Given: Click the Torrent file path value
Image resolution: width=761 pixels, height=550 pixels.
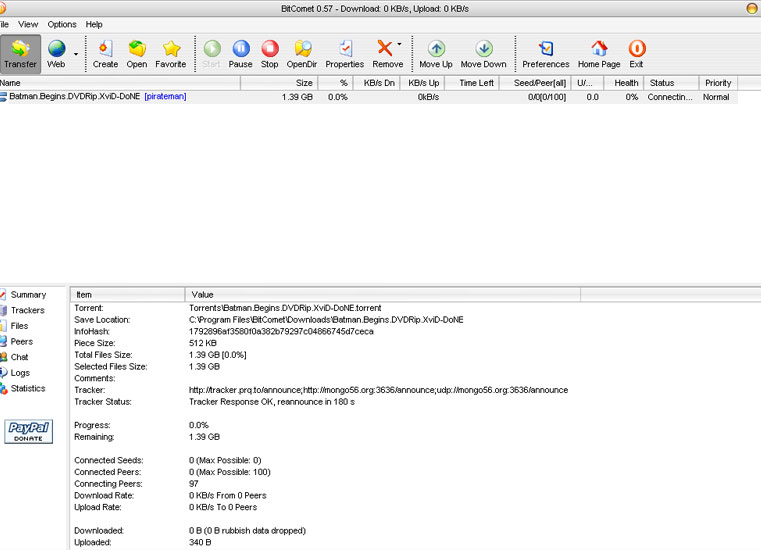Looking at the screenshot, I should [x=285, y=308].
